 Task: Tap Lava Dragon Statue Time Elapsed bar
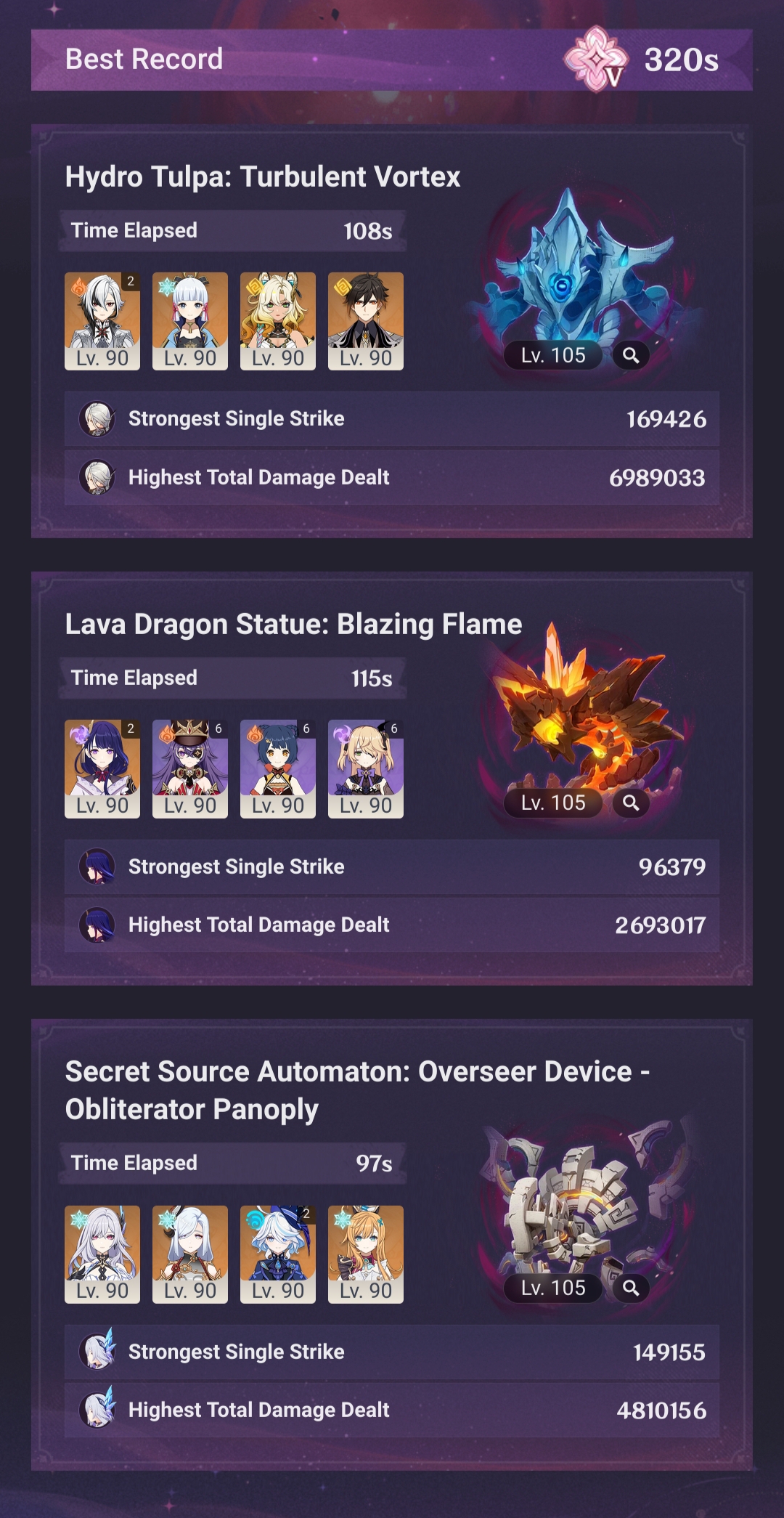tap(232, 678)
